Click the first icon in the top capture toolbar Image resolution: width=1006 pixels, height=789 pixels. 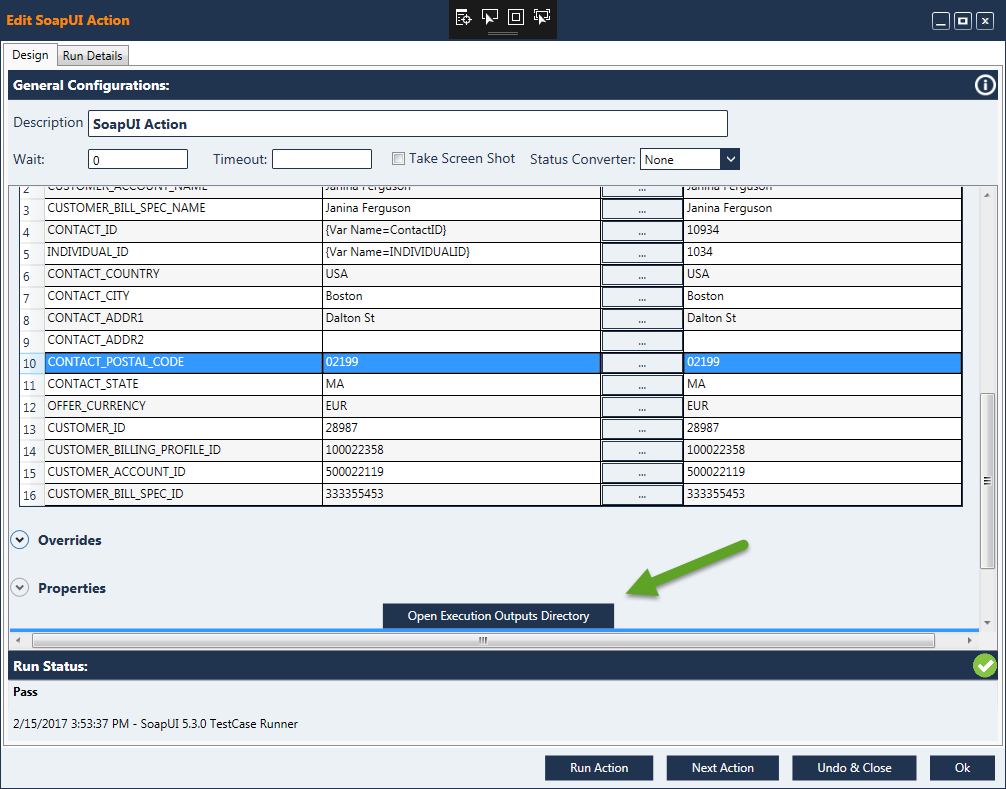coord(463,17)
